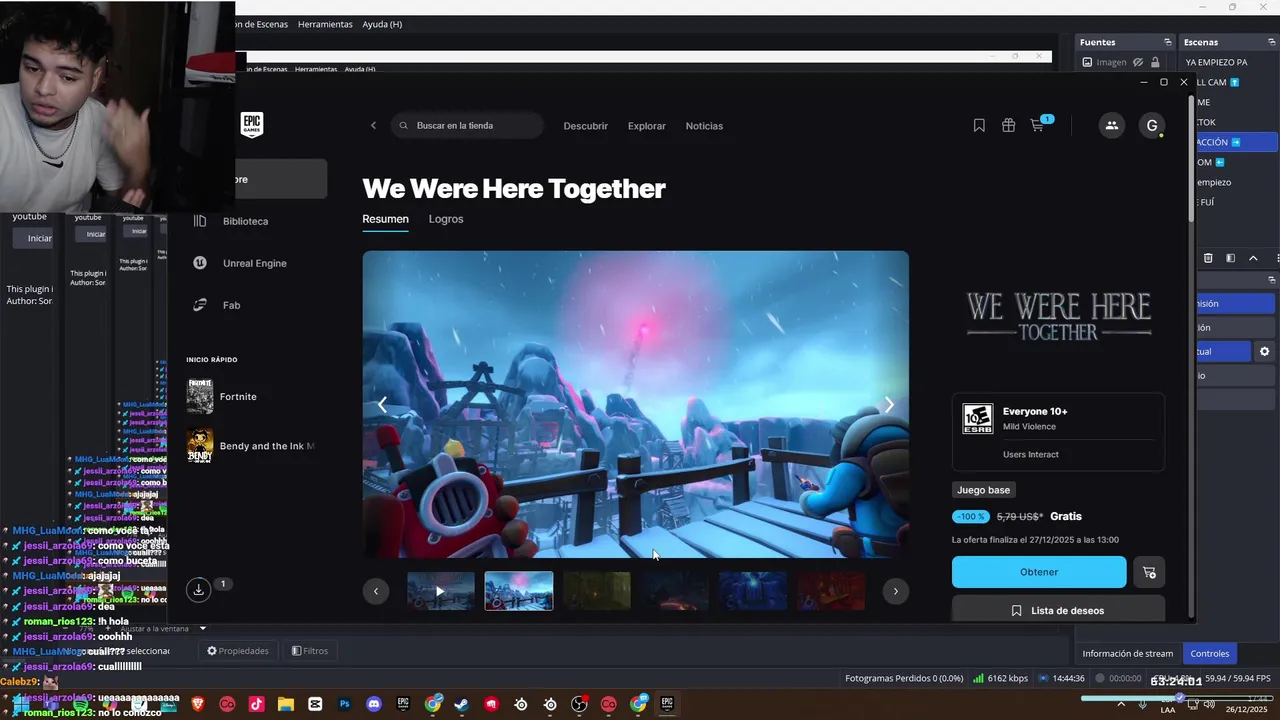The width and height of the screenshot is (1280, 720).
Task: Click the scrollbar of the Epic store page
Action: (1190, 158)
